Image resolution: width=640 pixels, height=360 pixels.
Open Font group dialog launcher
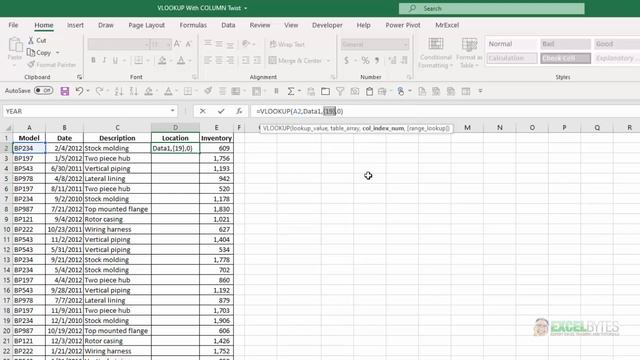195,77
